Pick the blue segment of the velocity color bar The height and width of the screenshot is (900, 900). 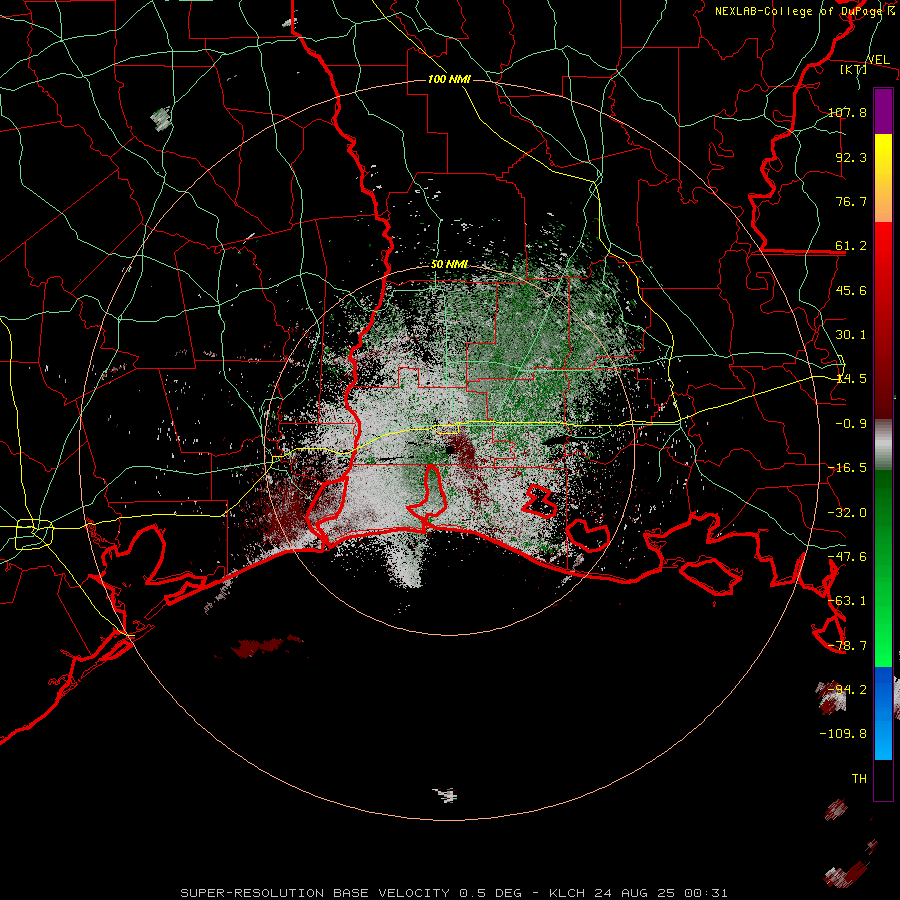point(883,713)
